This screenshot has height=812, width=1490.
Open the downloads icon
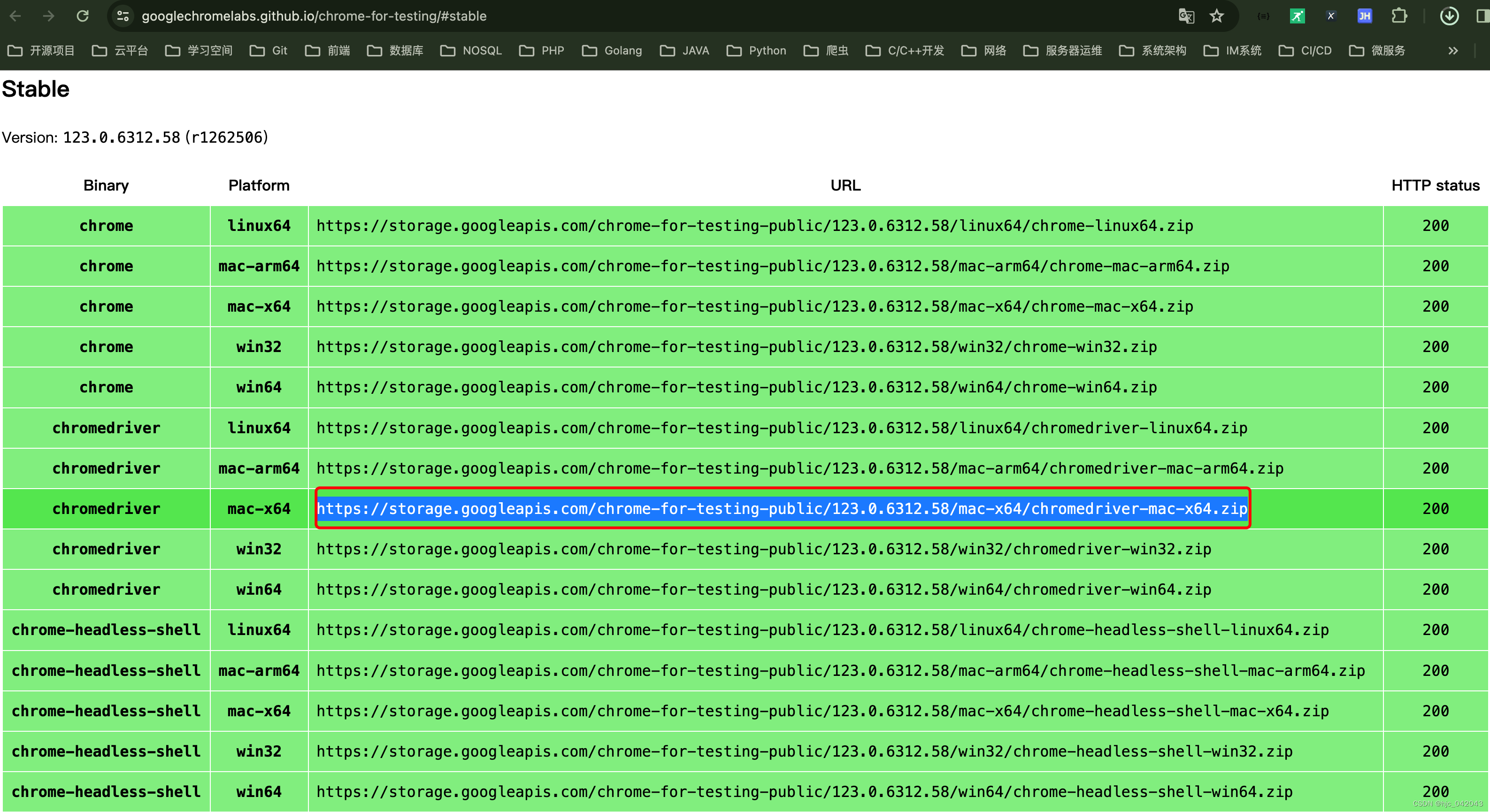[x=1449, y=16]
